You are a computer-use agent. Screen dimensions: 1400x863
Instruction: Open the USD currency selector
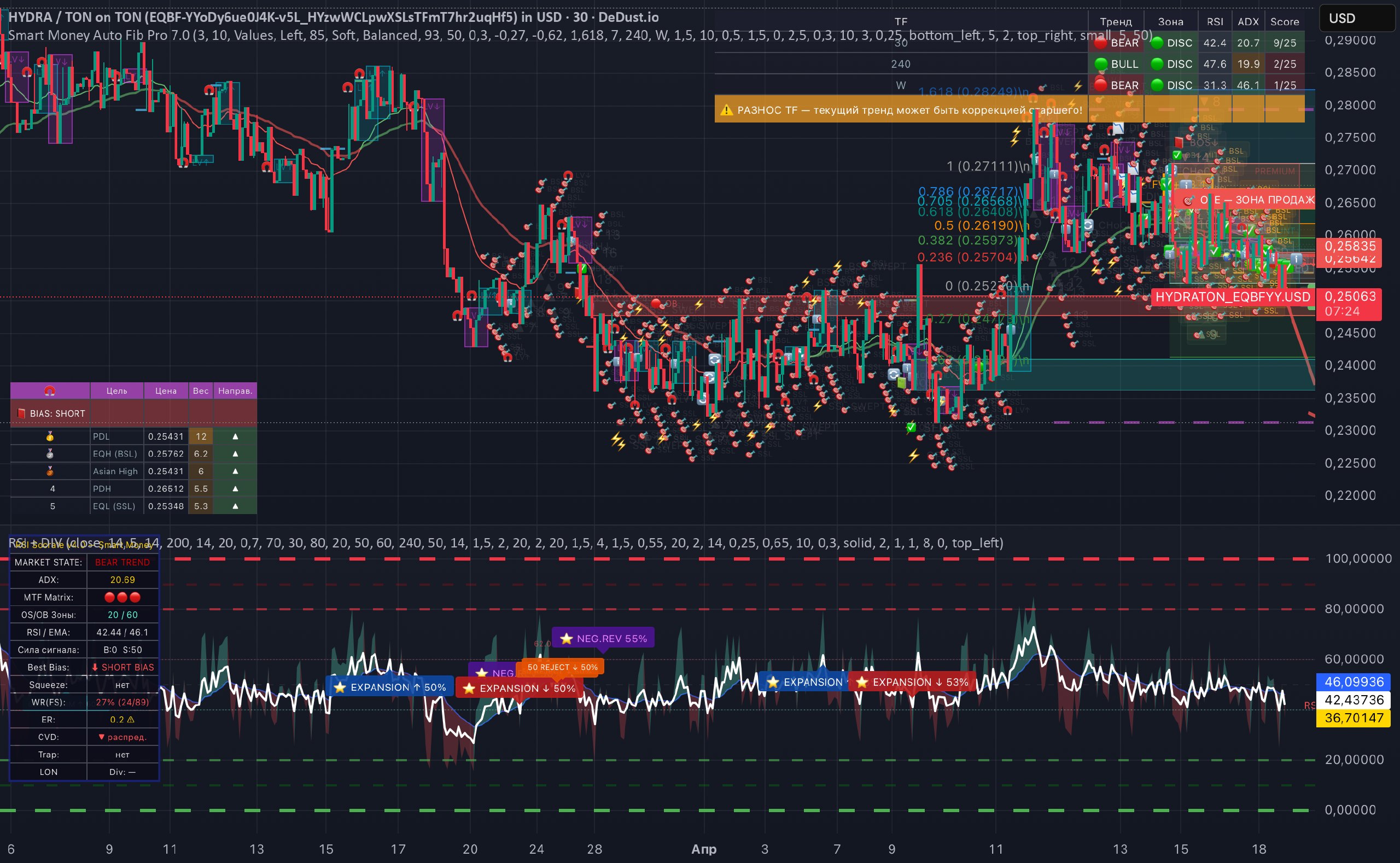click(1357, 19)
